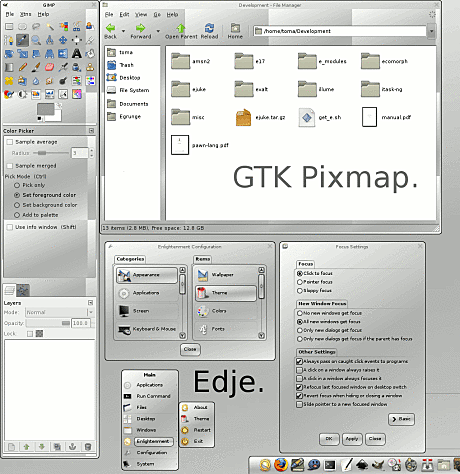Viewport: 460px width, 474px height.
Task: Open Forward button history dropdown arrow
Action: tap(158, 31)
